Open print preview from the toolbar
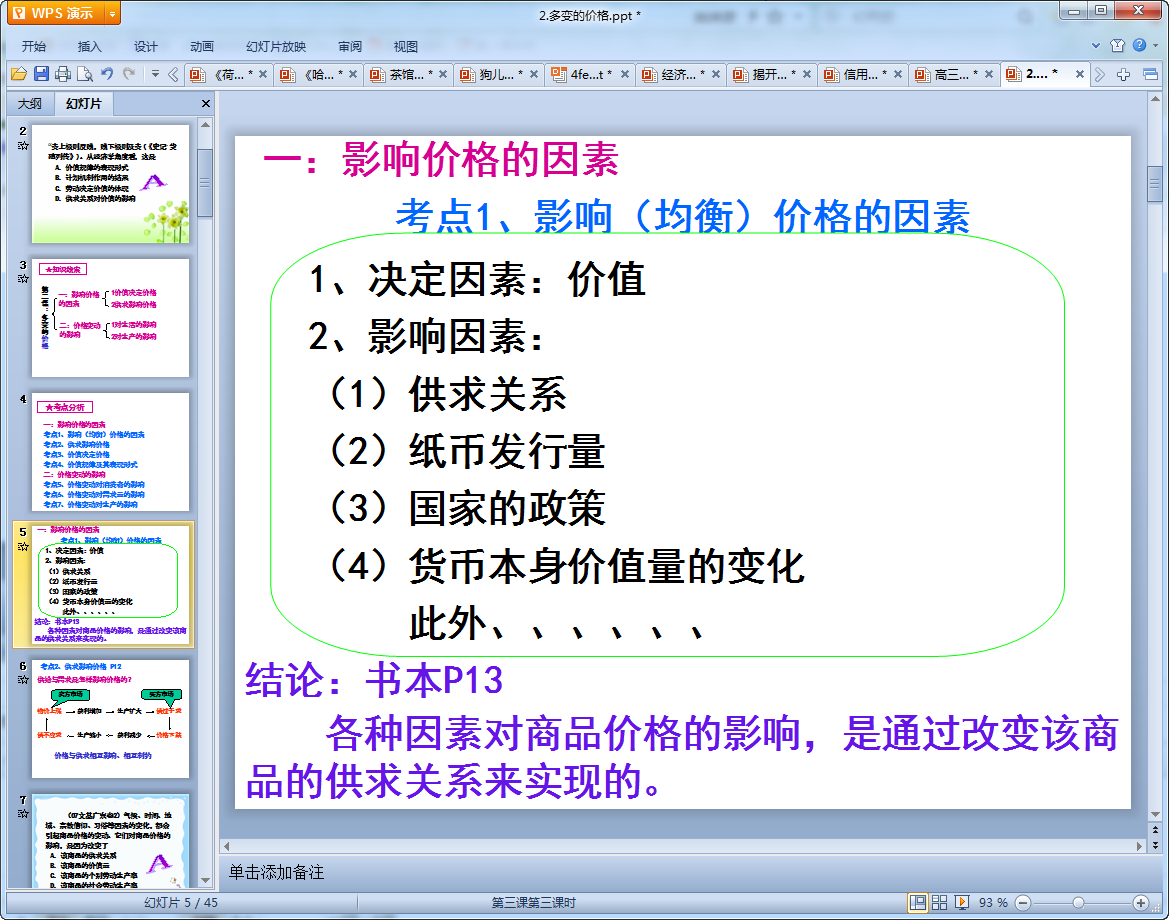Viewport: 1169px width, 920px height. click(85, 74)
